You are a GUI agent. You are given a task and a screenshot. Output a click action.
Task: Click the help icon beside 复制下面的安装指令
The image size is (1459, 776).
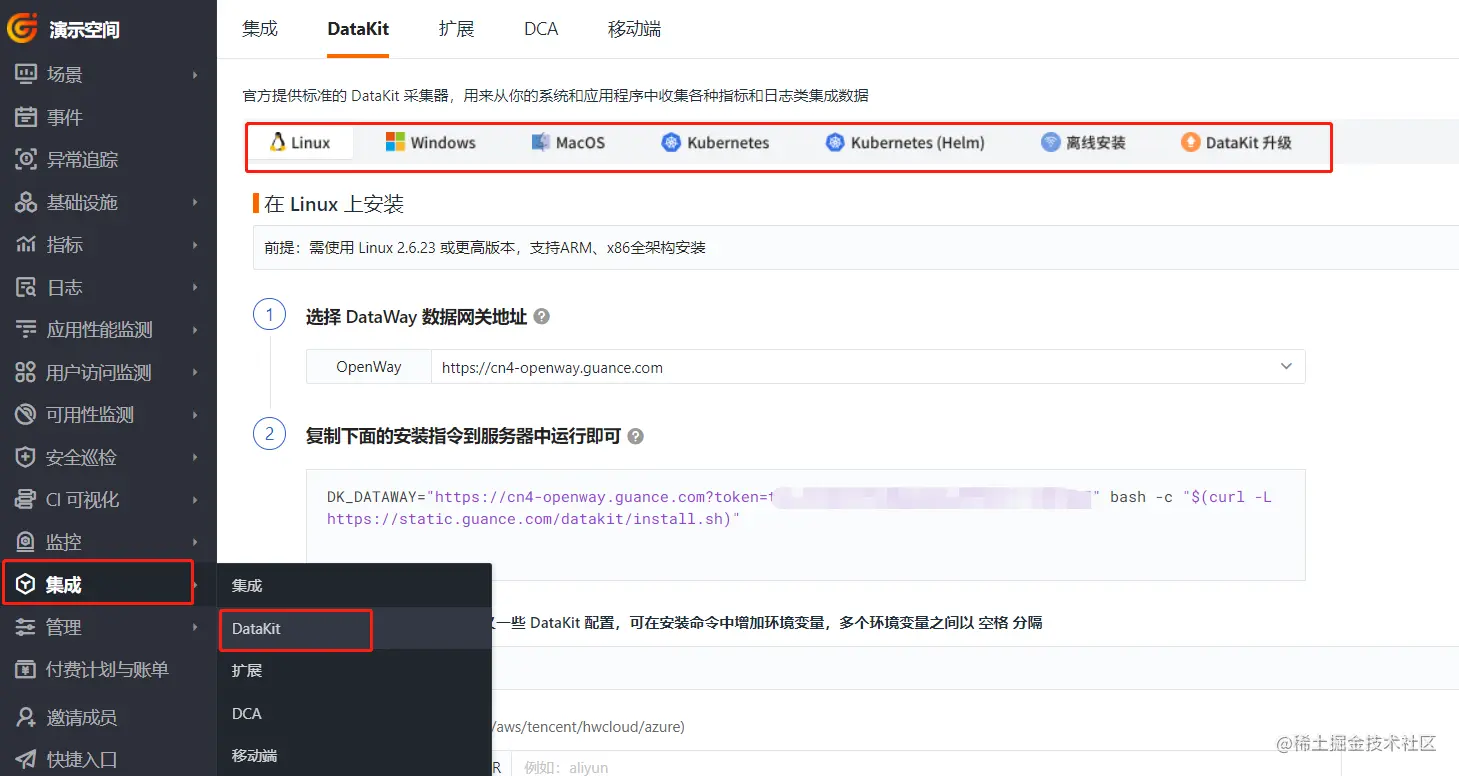click(635, 436)
